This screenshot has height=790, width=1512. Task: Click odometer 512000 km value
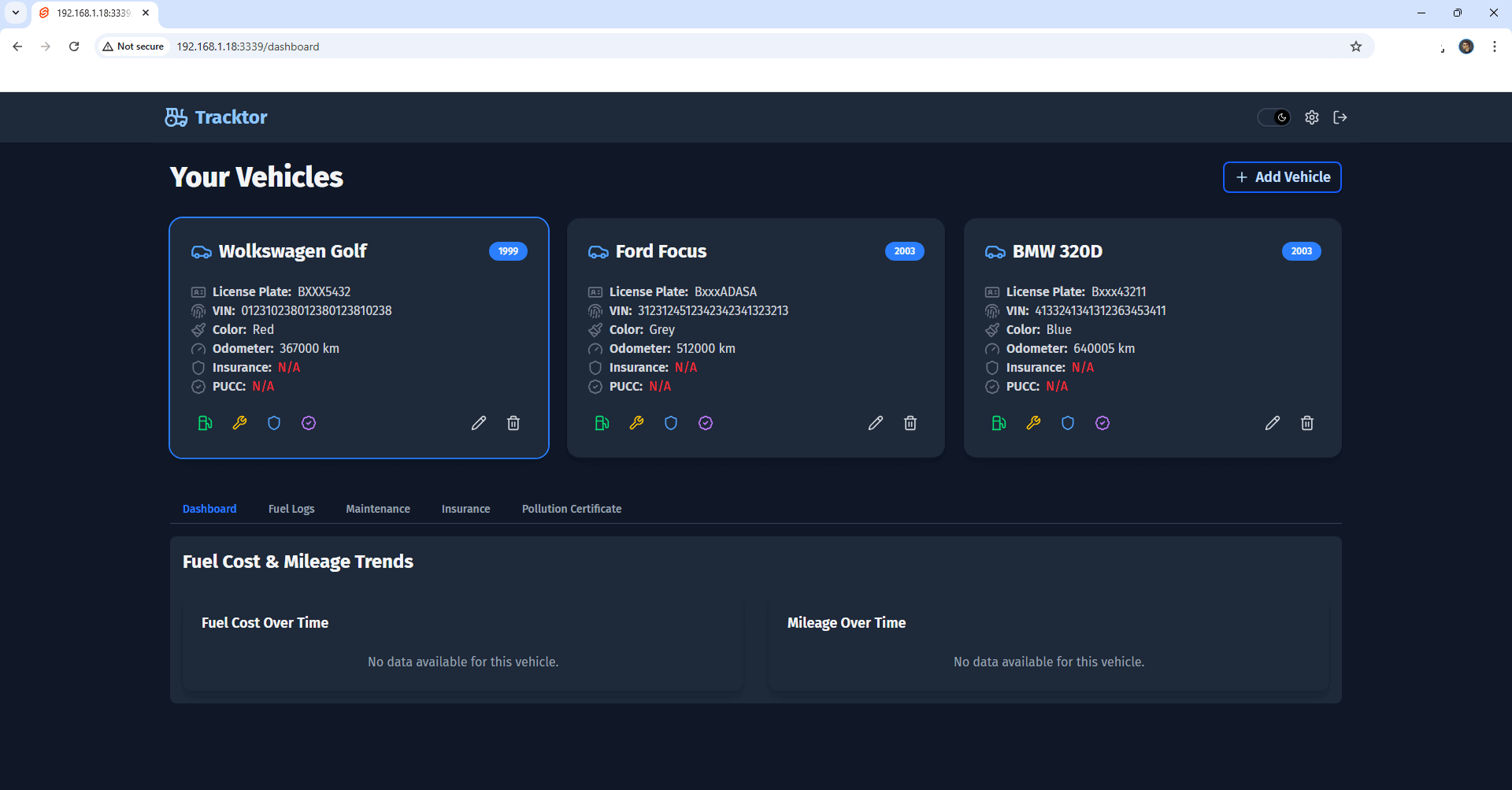tap(706, 348)
